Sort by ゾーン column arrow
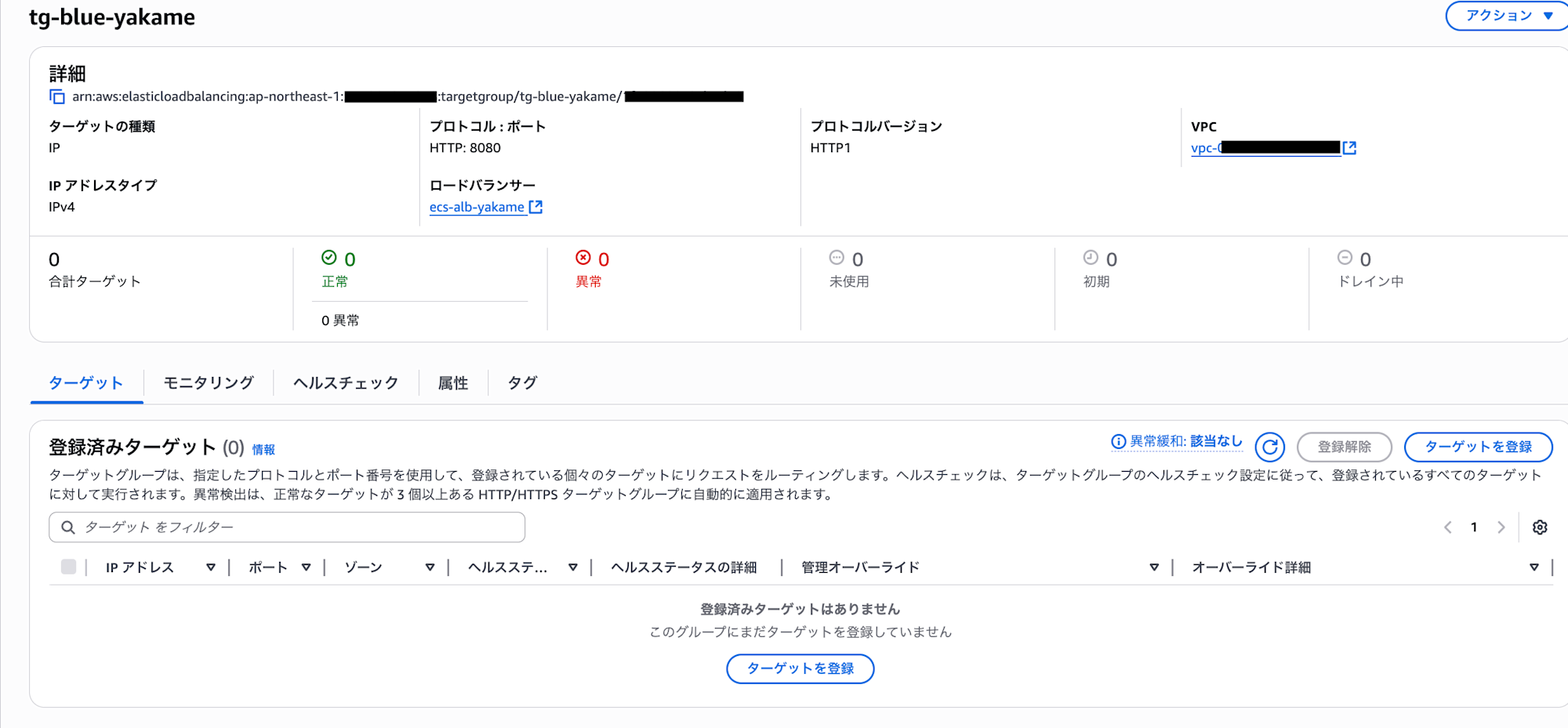 point(430,567)
